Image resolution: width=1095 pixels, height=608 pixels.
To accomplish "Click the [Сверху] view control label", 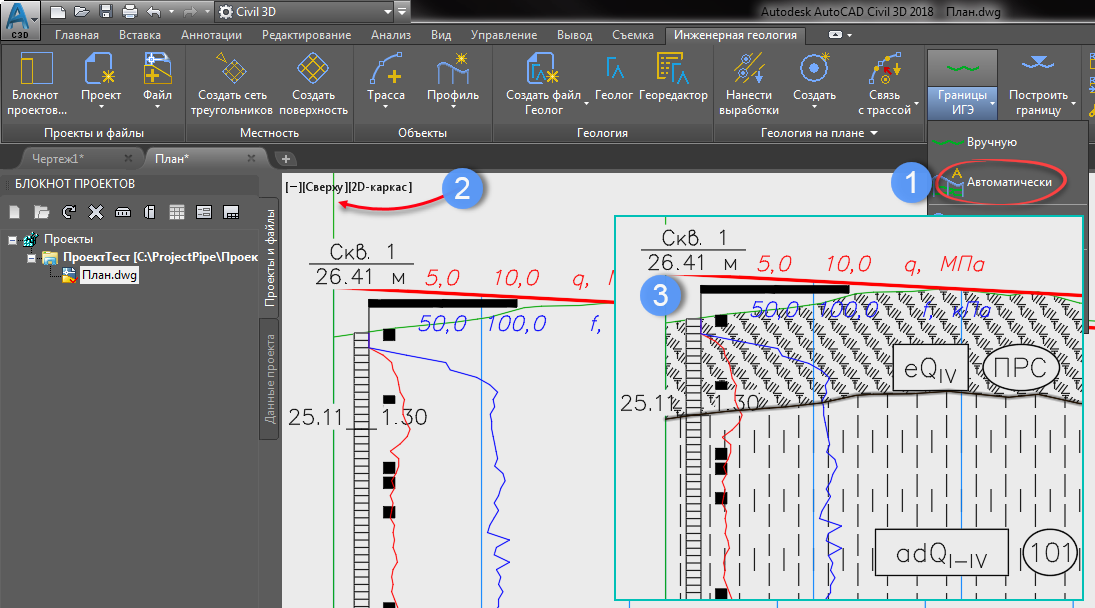I will click(324, 187).
